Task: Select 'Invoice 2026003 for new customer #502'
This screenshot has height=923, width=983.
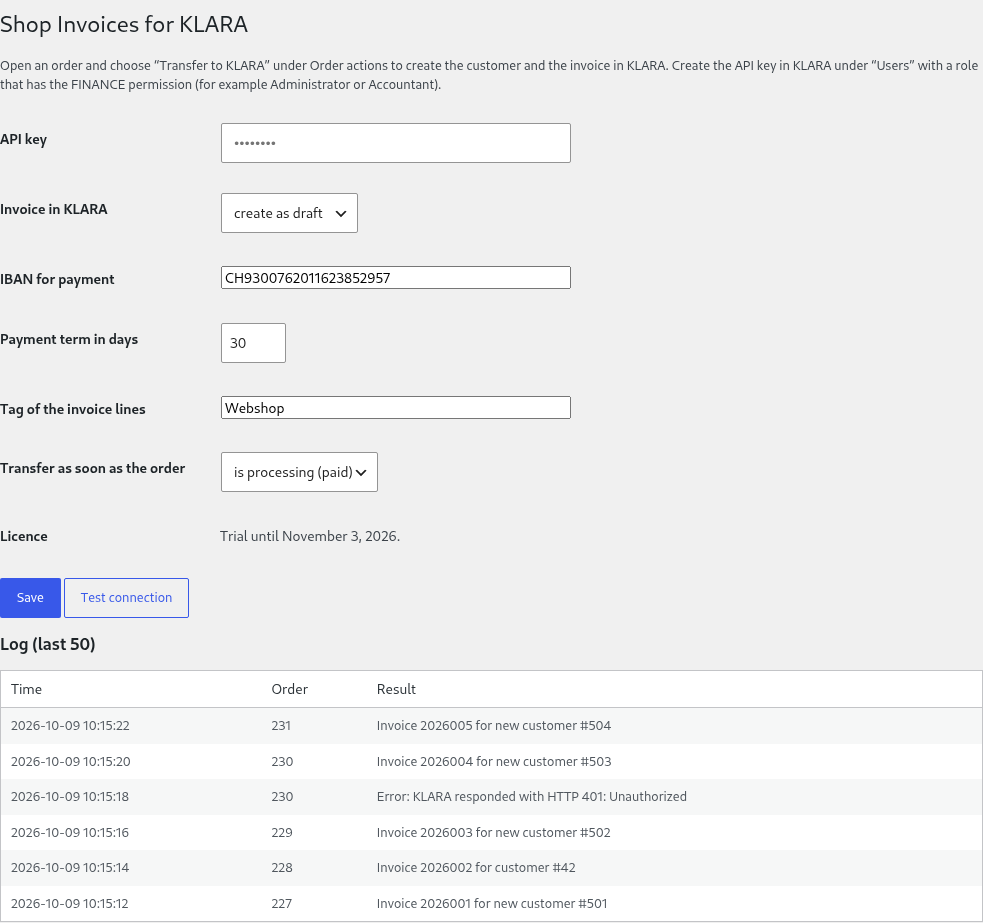Action: pos(493,832)
